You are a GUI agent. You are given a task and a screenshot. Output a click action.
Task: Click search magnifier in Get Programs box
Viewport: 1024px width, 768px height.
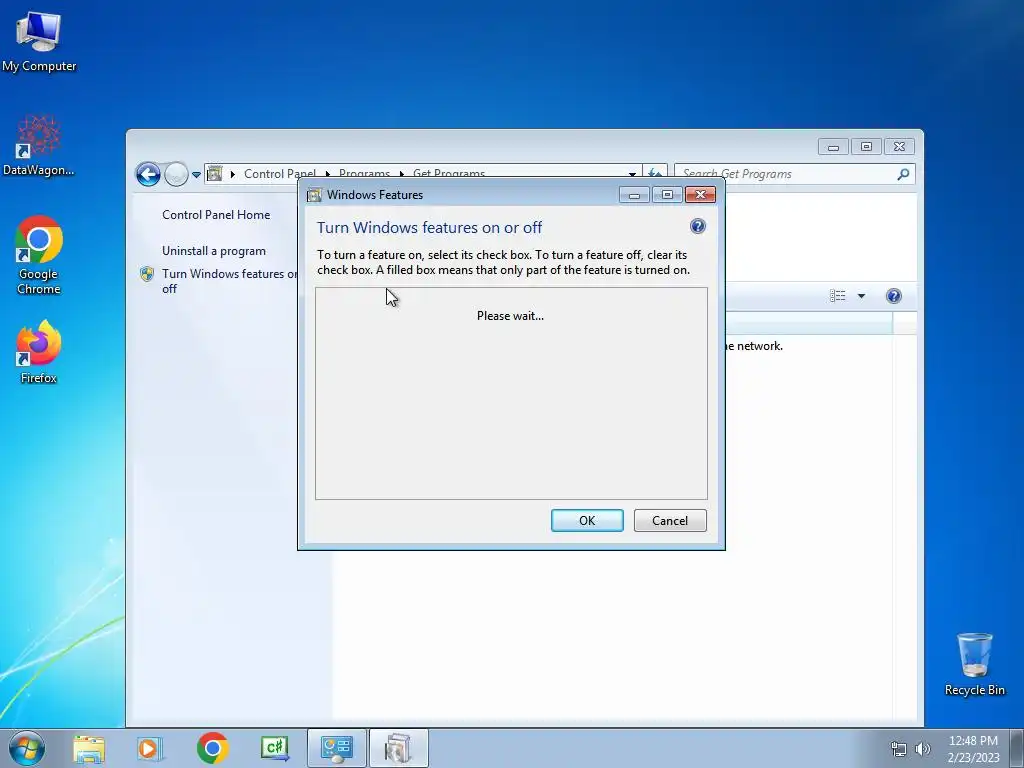coord(903,174)
